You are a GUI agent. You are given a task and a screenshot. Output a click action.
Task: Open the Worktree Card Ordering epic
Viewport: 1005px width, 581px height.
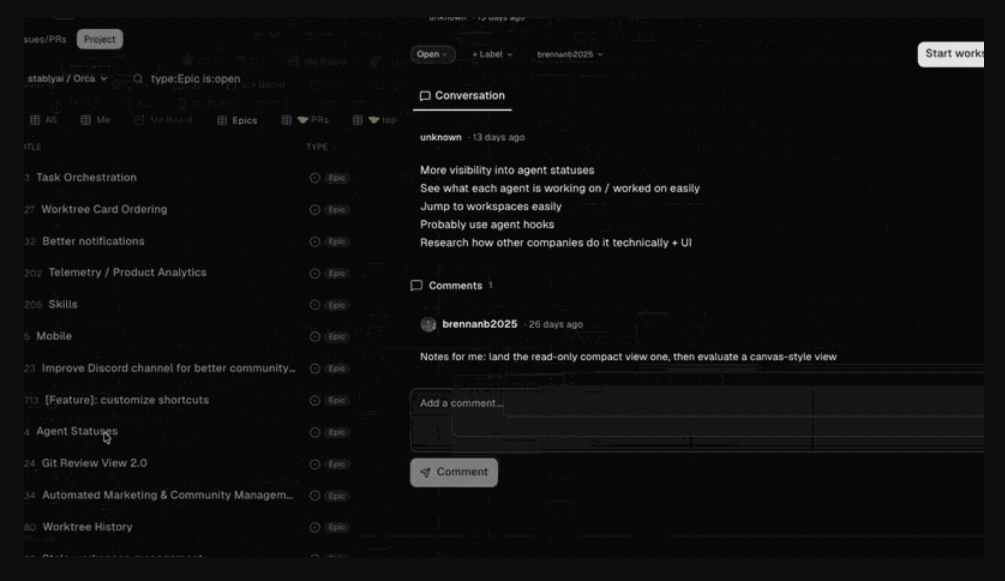pos(104,209)
